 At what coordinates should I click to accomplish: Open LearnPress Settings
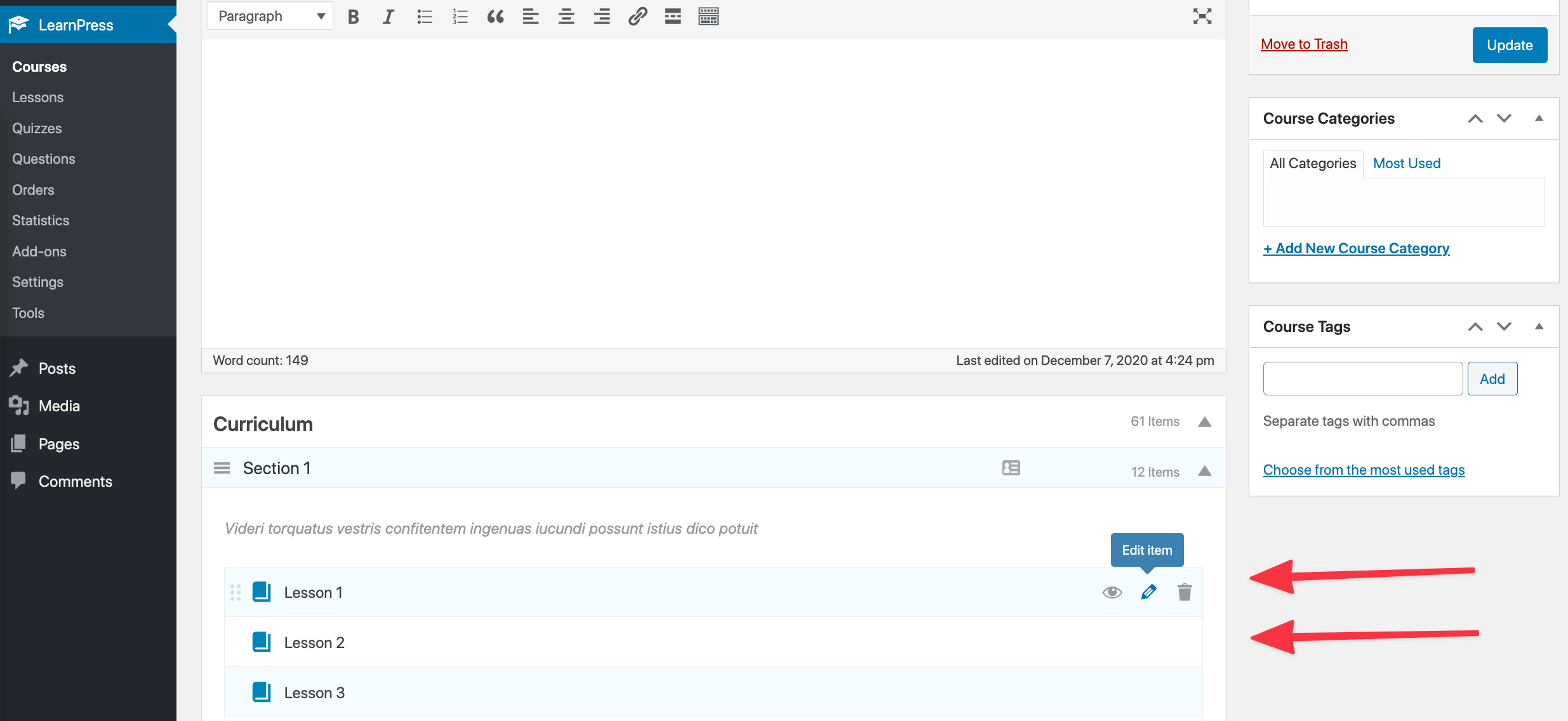point(37,282)
